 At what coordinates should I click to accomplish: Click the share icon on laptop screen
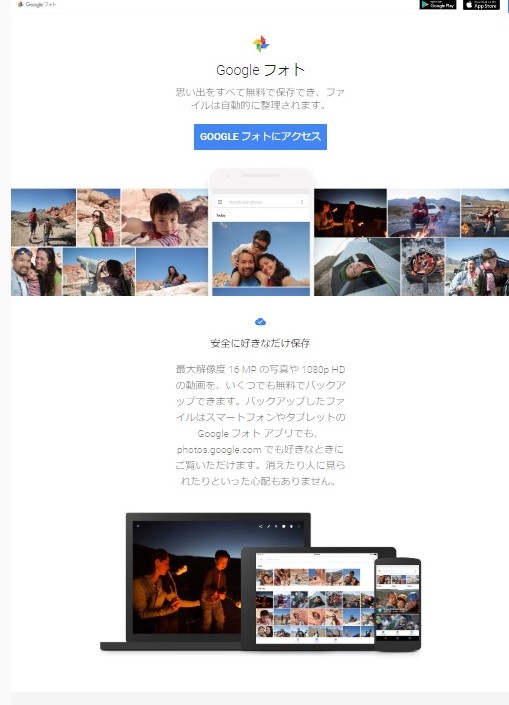pyautogui.click(x=260, y=526)
